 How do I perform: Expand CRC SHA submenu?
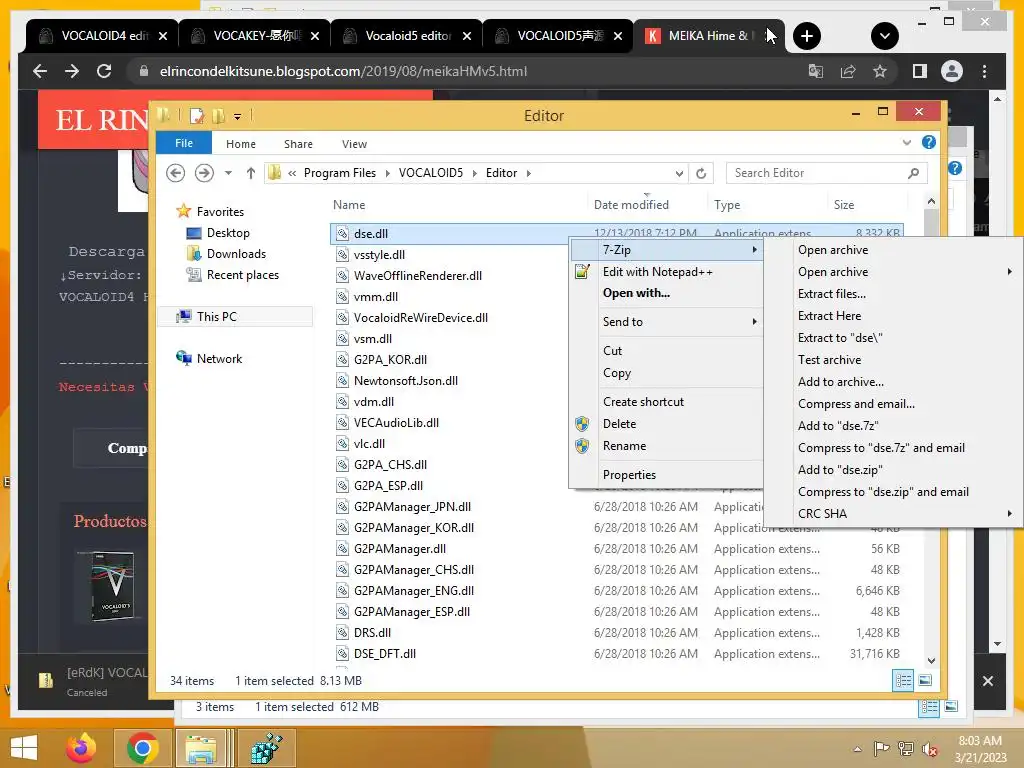click(x=891, y=514)
